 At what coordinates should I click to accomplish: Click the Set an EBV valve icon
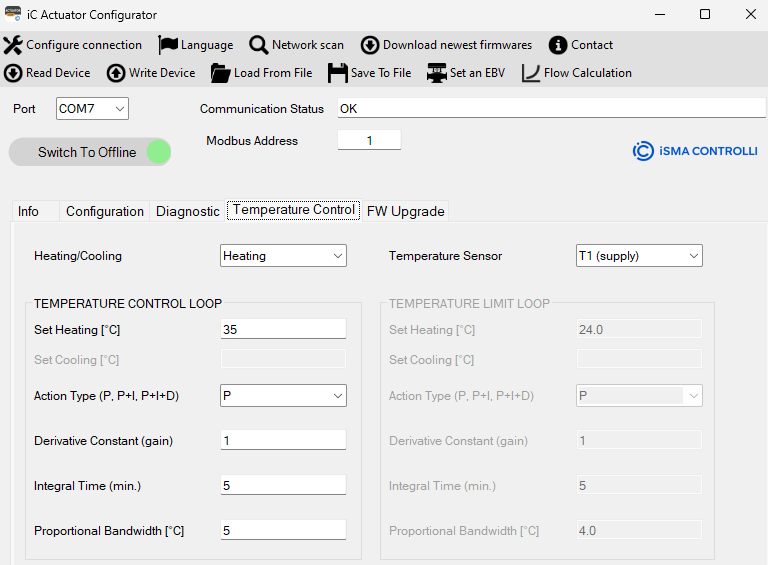click(x=436, y=73)
